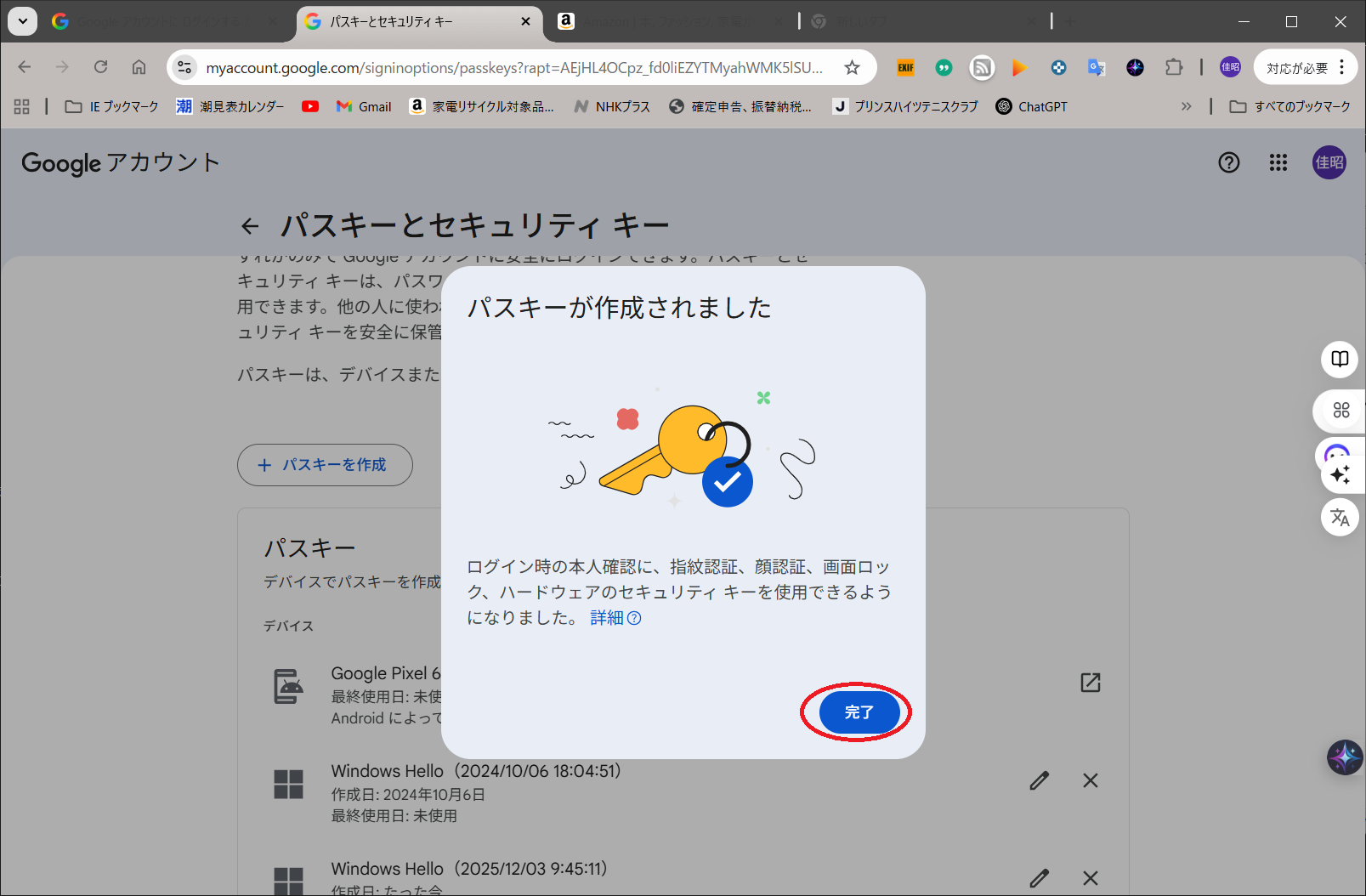Open the すべてのブックマーク folder
The image size is (1366, 896).
[1290, 106]
